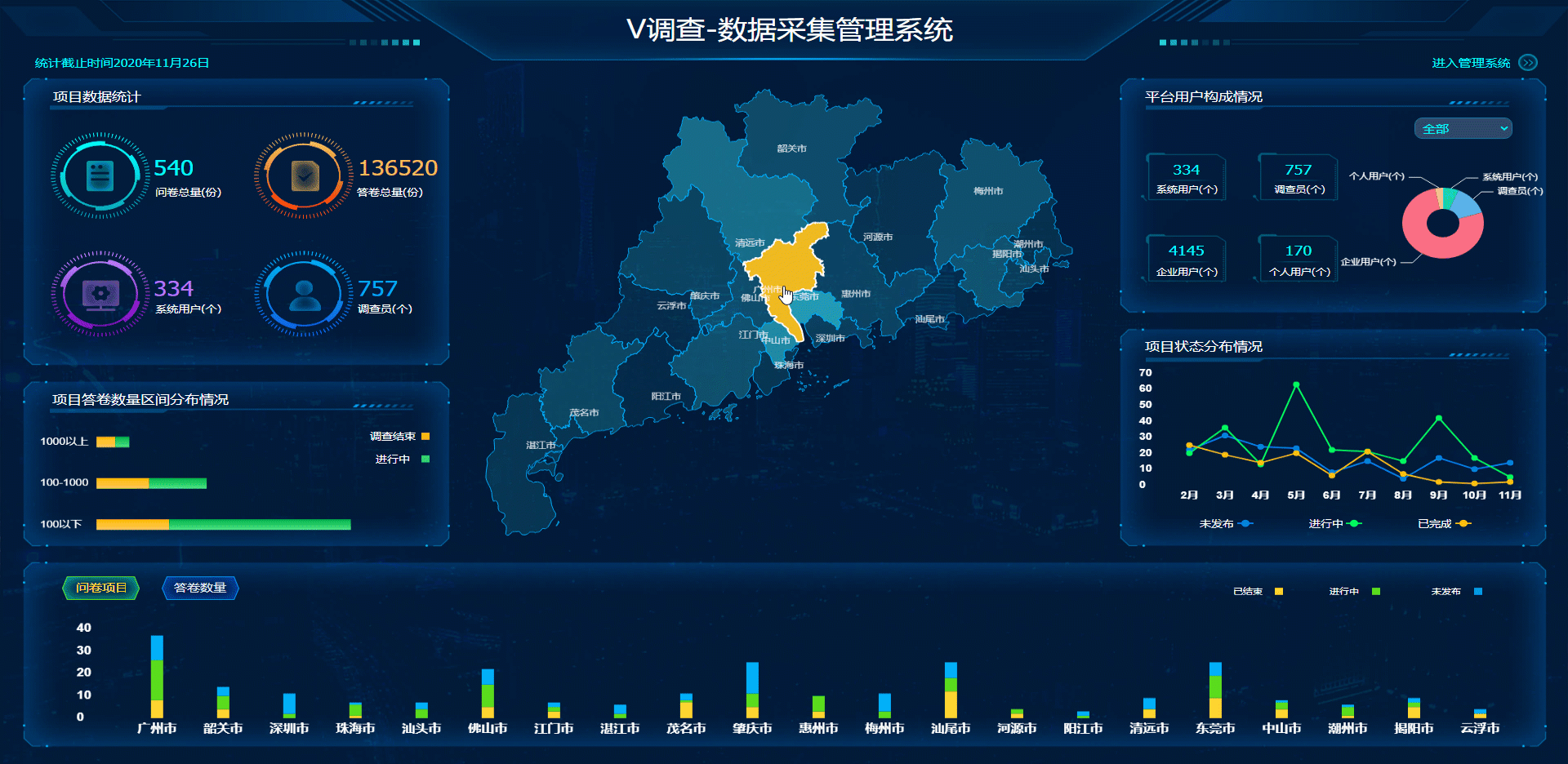Click the orange answer sheet total icon
This screenshot has height=764, width=1568.
[305, 175]
